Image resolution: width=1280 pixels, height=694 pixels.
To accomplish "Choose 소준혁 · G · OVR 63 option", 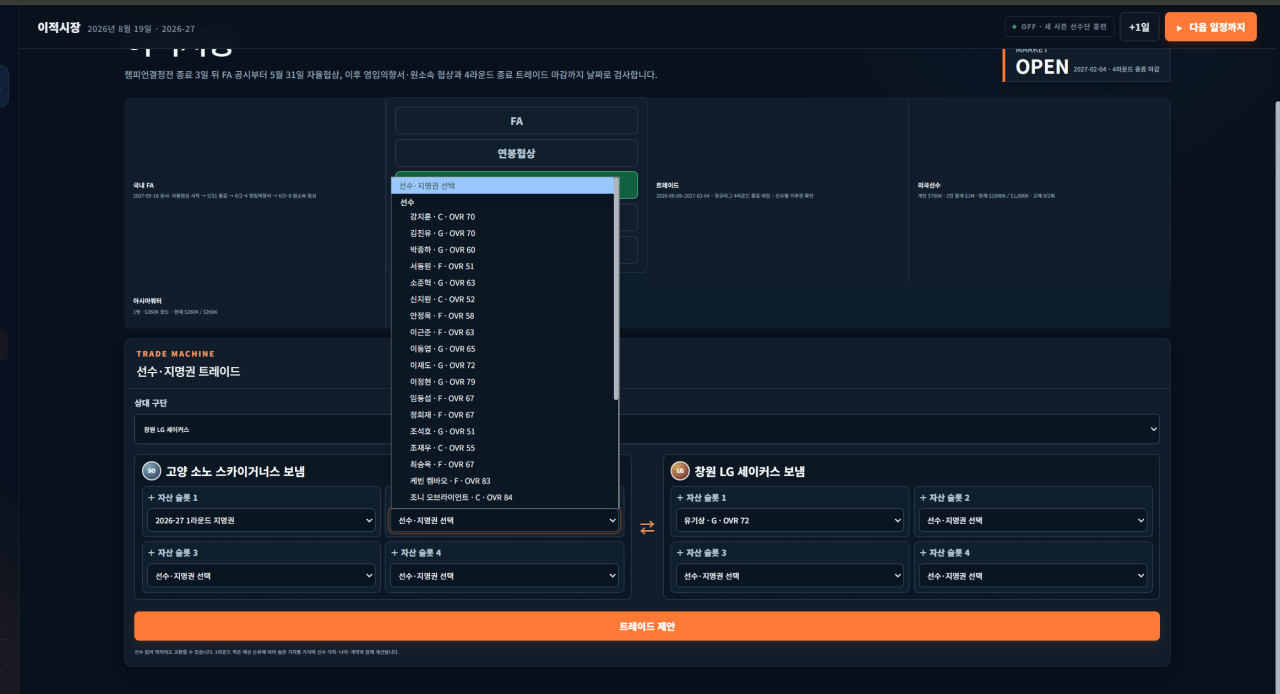I will point(502,283).
